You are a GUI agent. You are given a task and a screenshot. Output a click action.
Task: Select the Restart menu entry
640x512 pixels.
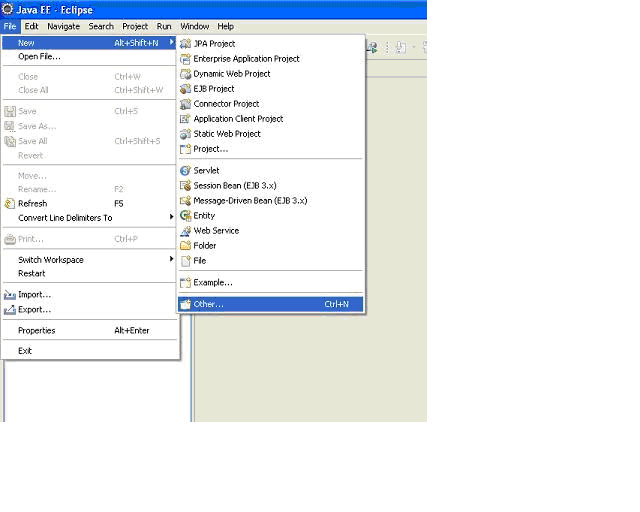point(90,274)
